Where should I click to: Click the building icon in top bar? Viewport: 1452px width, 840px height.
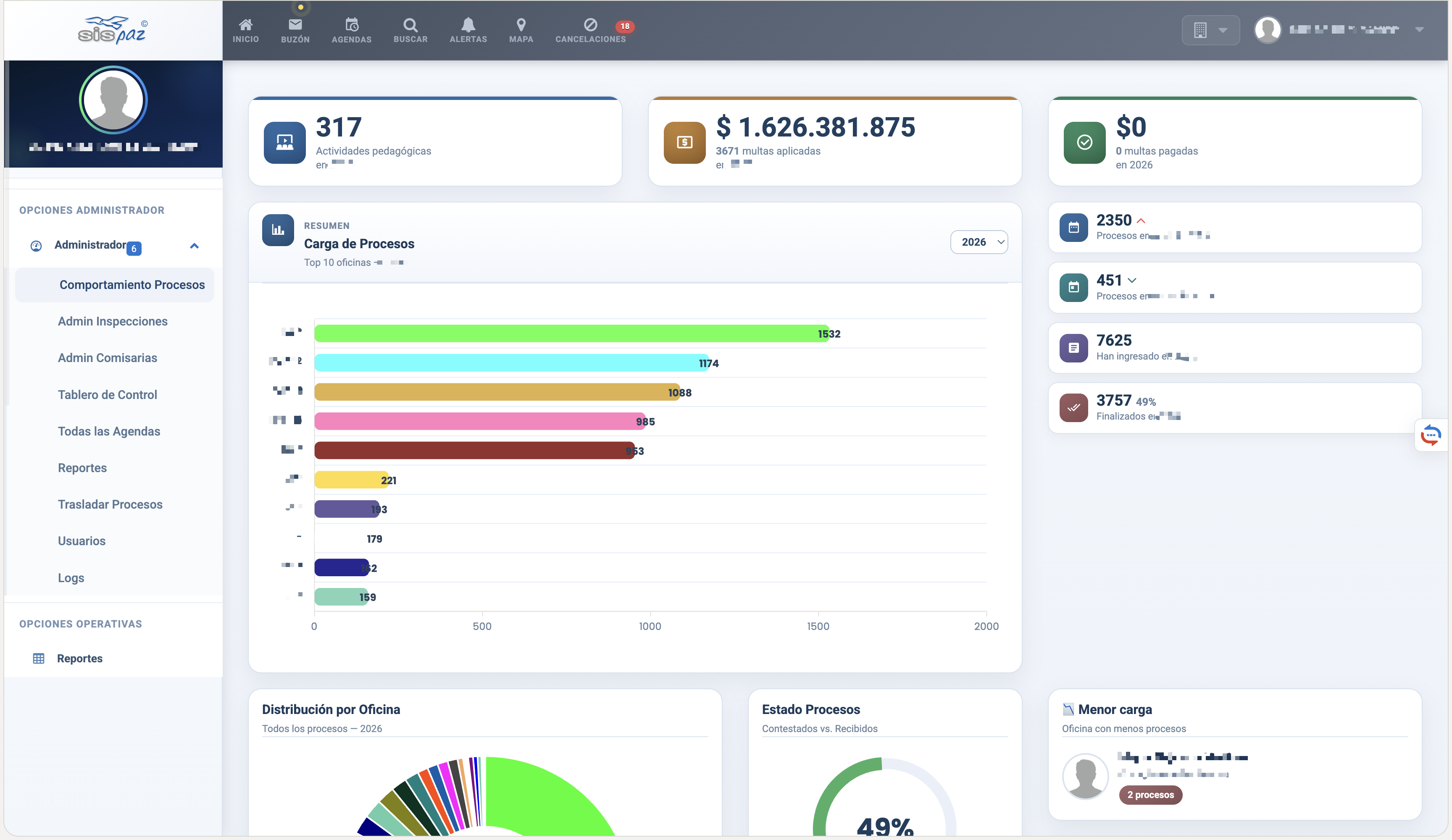coord(1200,30)
